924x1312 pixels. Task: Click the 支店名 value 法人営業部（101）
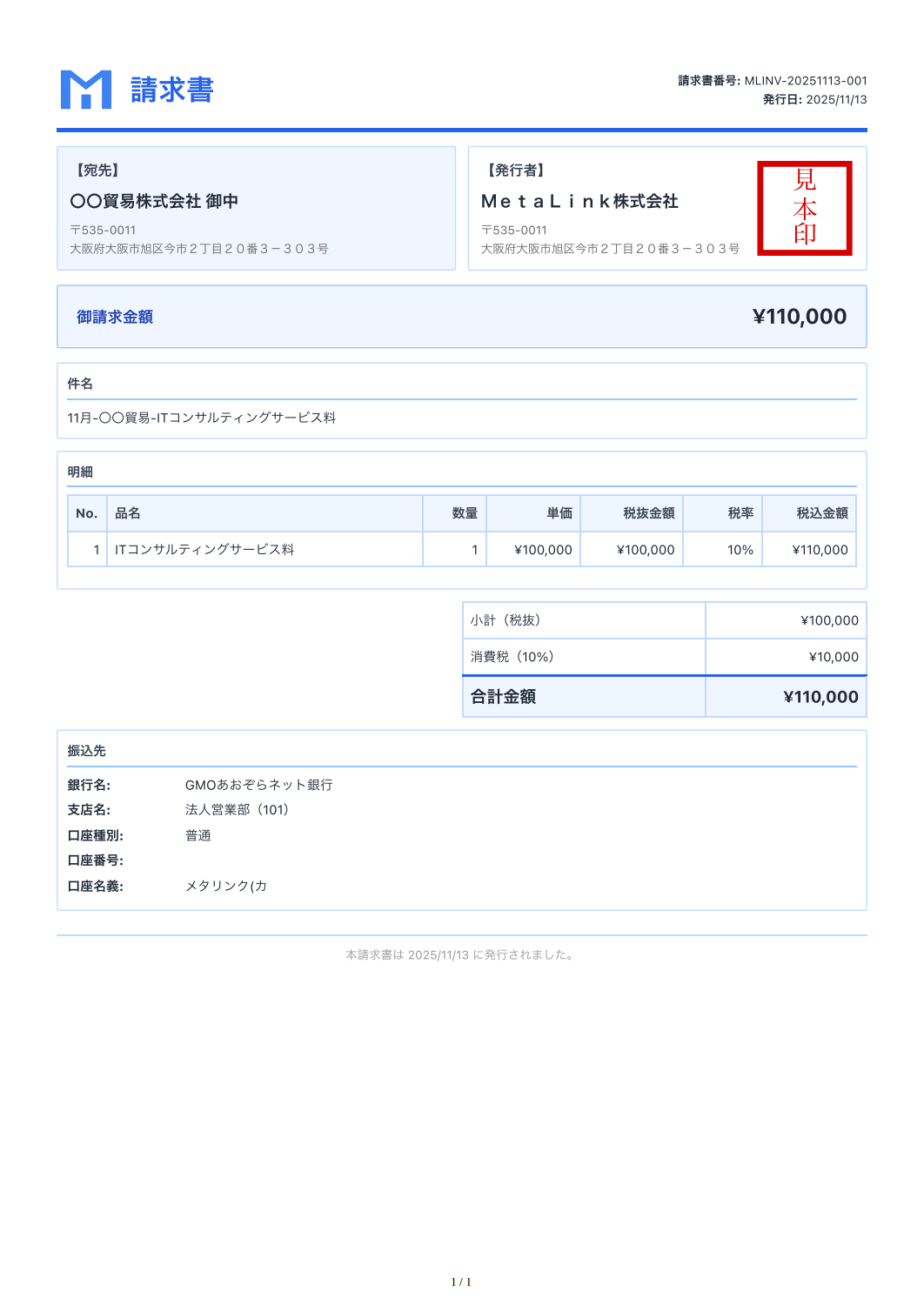(237, 810)
